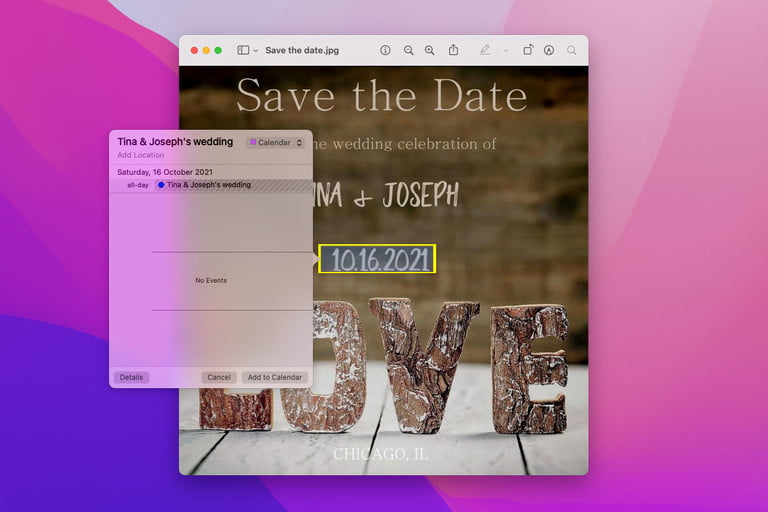This screenshot has height=512, width=768.
Task: Show the Markup toolbar
Action: coord(549,50)
